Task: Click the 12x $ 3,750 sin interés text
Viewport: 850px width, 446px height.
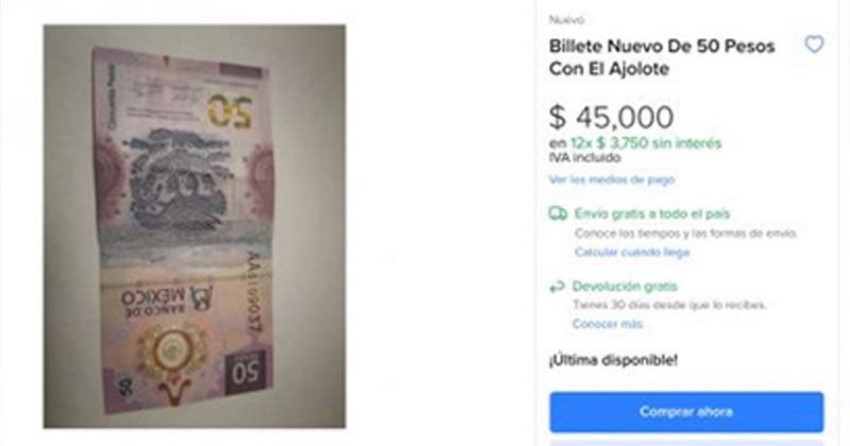Action: coord(646,144)
